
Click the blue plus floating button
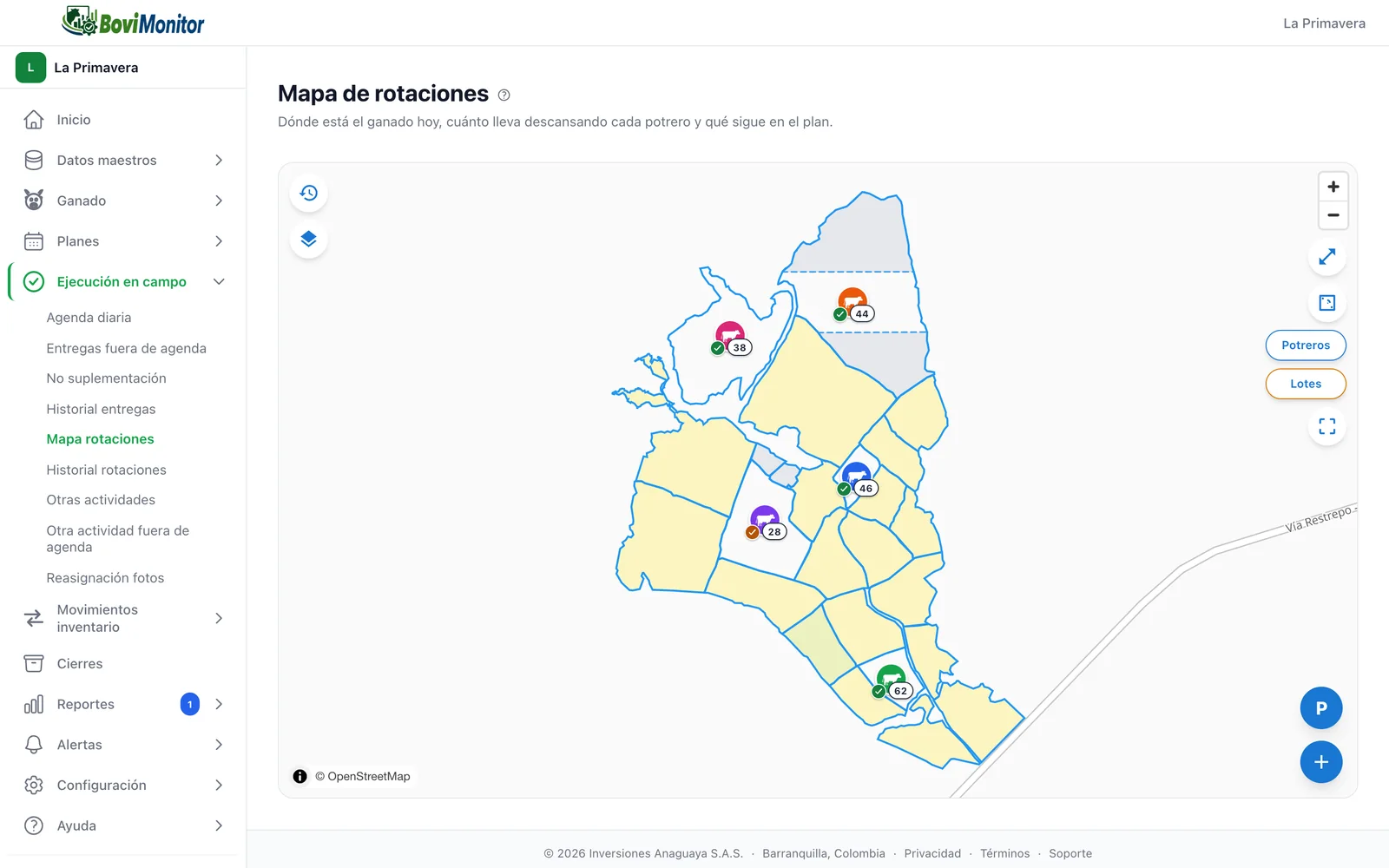coord(1321,762)
